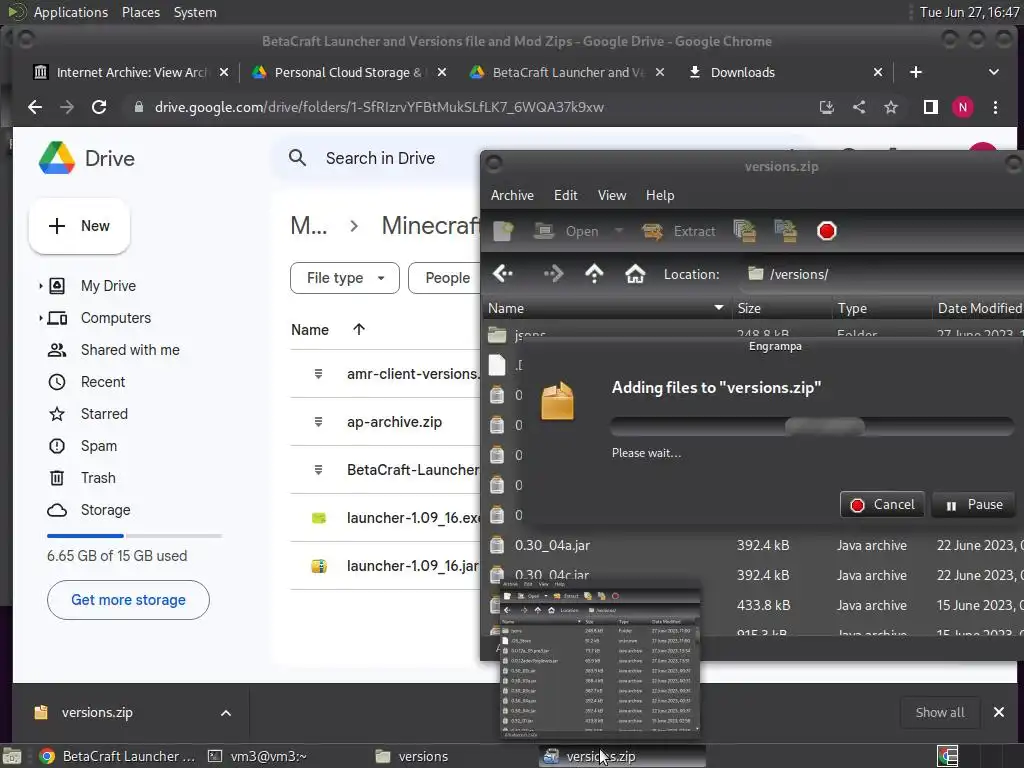Screen dimensions: 1024x768
Task: Click the add folder icon in Engrampa
Action: (786, 231)
